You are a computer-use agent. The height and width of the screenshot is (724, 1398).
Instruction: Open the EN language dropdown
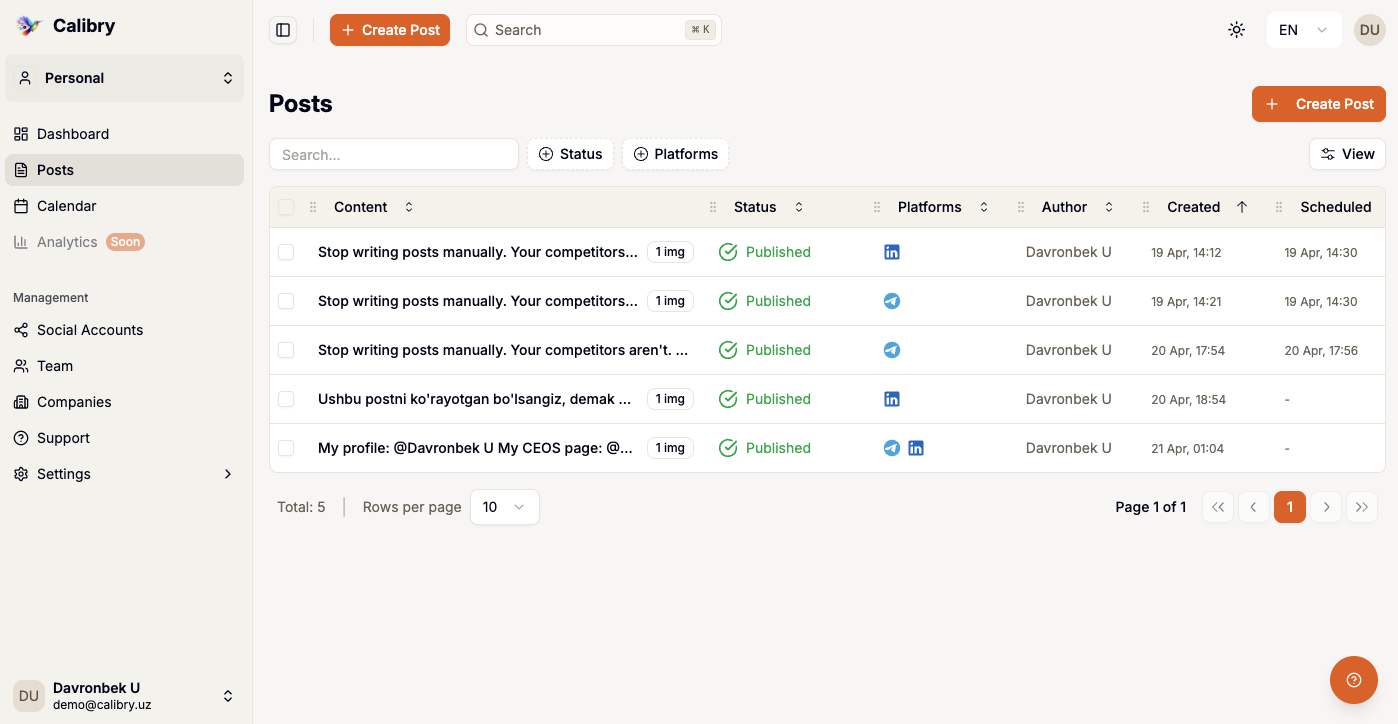[x=1304, y=30]
